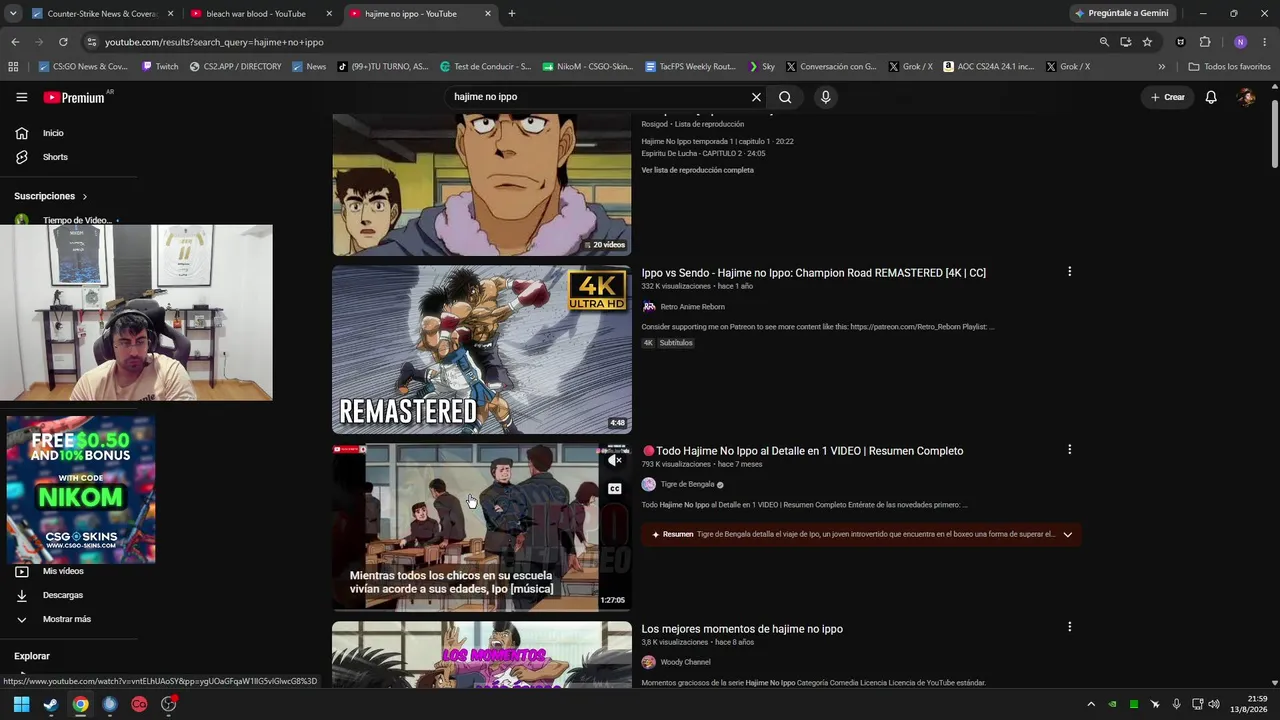Open the REMASTERED 4K video thumbnail
Image resolution: width=1280 pixels, height=720 pixels.
click(482, 349)
